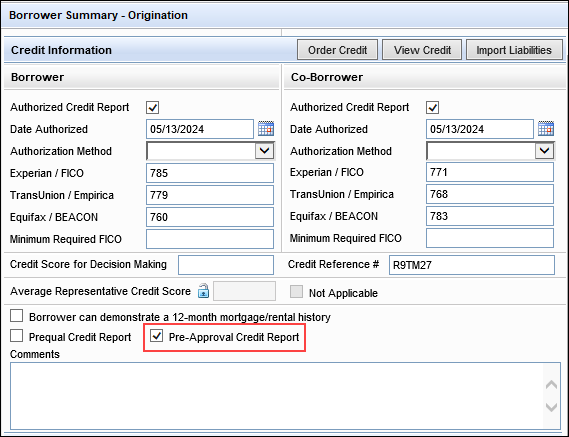Click inside the Comments text area
The height and width of the screenshot is (437, 569).
277,396
